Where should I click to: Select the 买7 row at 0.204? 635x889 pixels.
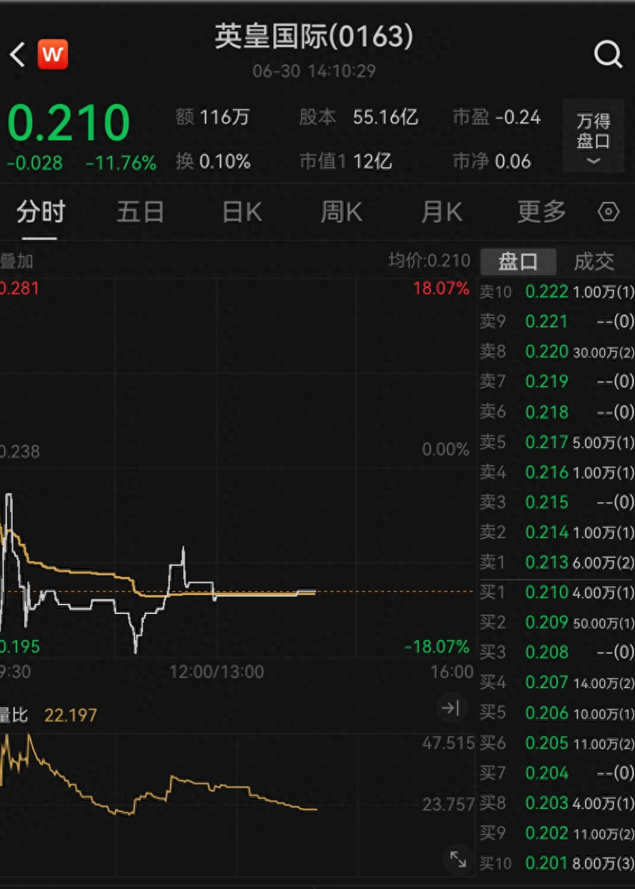point(557,773)
